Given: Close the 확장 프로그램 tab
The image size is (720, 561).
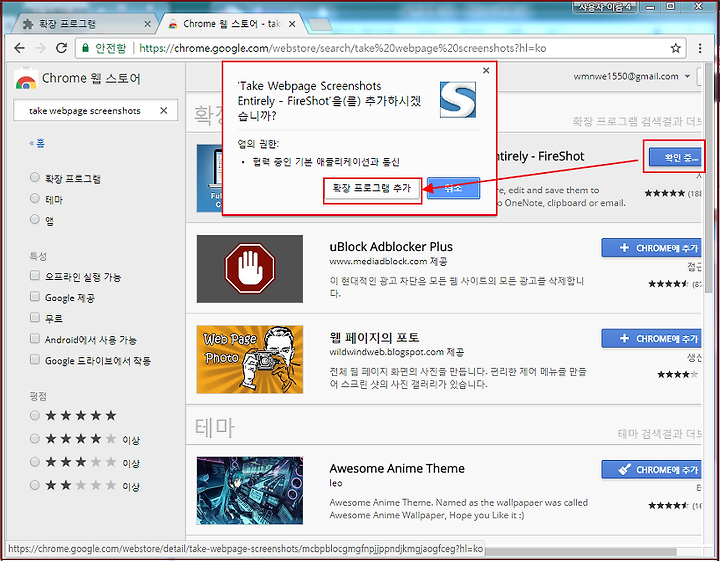Looking at the screenshot, I should pyautogui.click(x=147, y=24).
